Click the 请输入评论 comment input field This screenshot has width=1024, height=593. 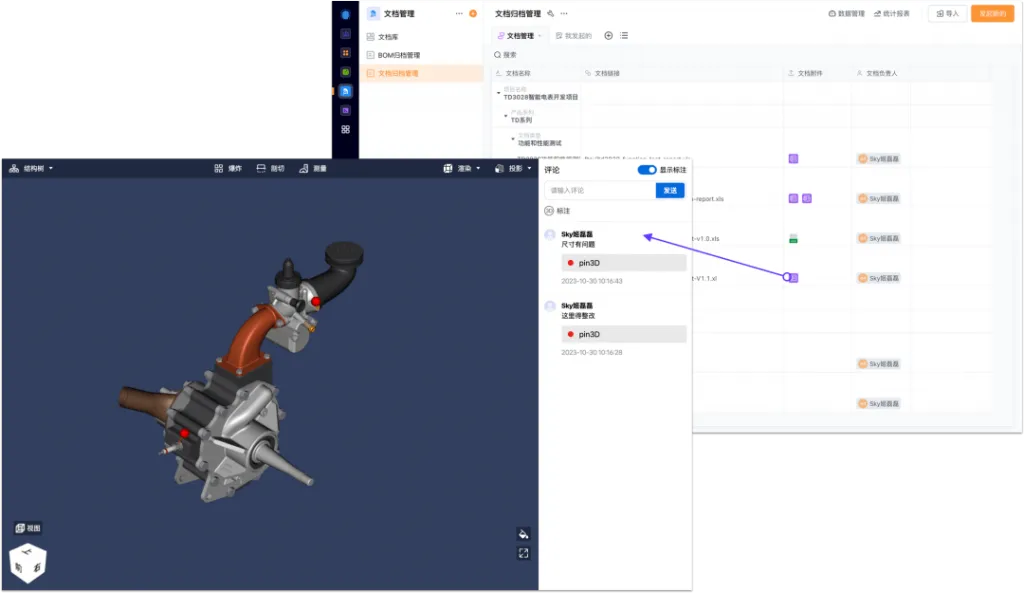[599, 190]
